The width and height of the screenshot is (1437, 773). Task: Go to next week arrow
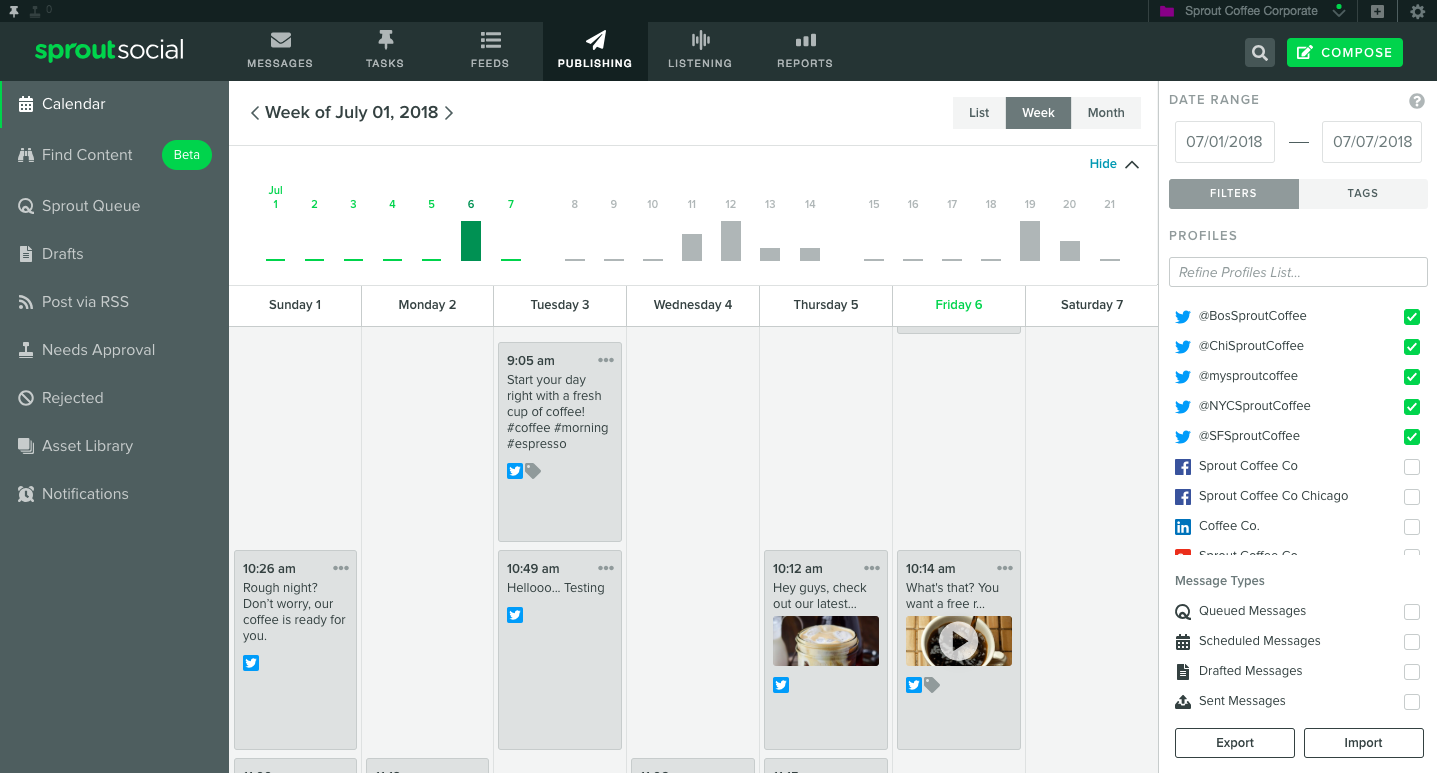pyautogui.click(x=449, y=113)
